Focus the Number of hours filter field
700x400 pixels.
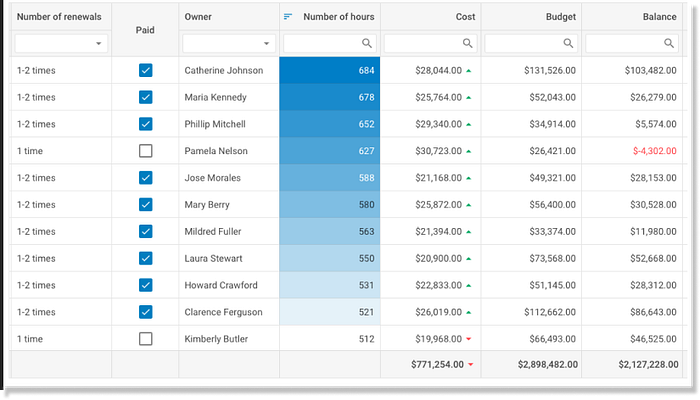[x=330, y=43]
